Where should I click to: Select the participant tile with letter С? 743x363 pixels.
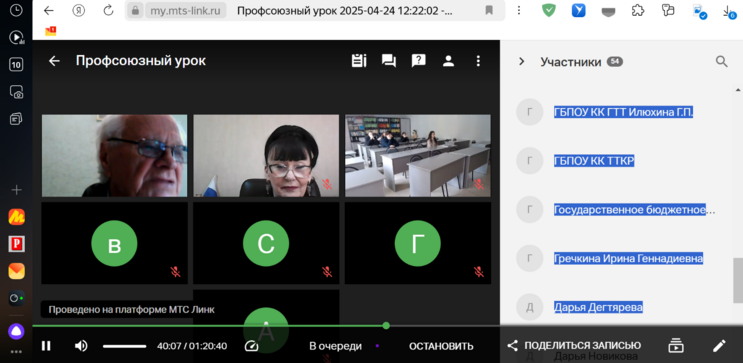266,244
